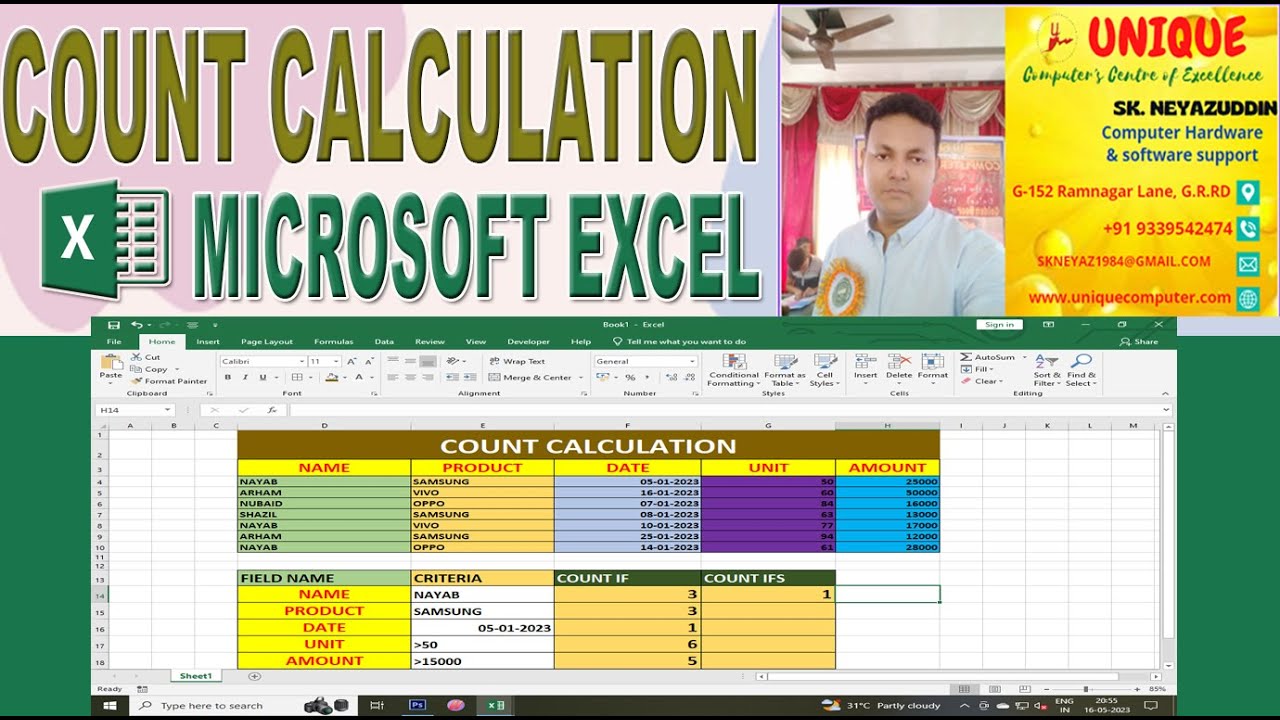Click Increase Font Size icon

tap(353, 361)
